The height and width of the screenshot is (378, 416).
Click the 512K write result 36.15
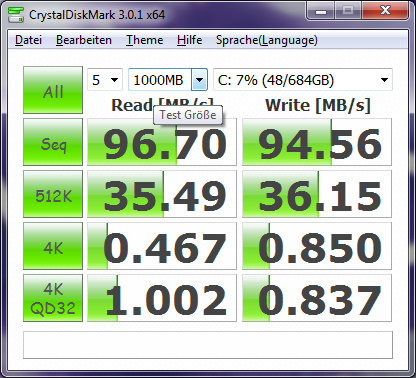tap(317, 194)
